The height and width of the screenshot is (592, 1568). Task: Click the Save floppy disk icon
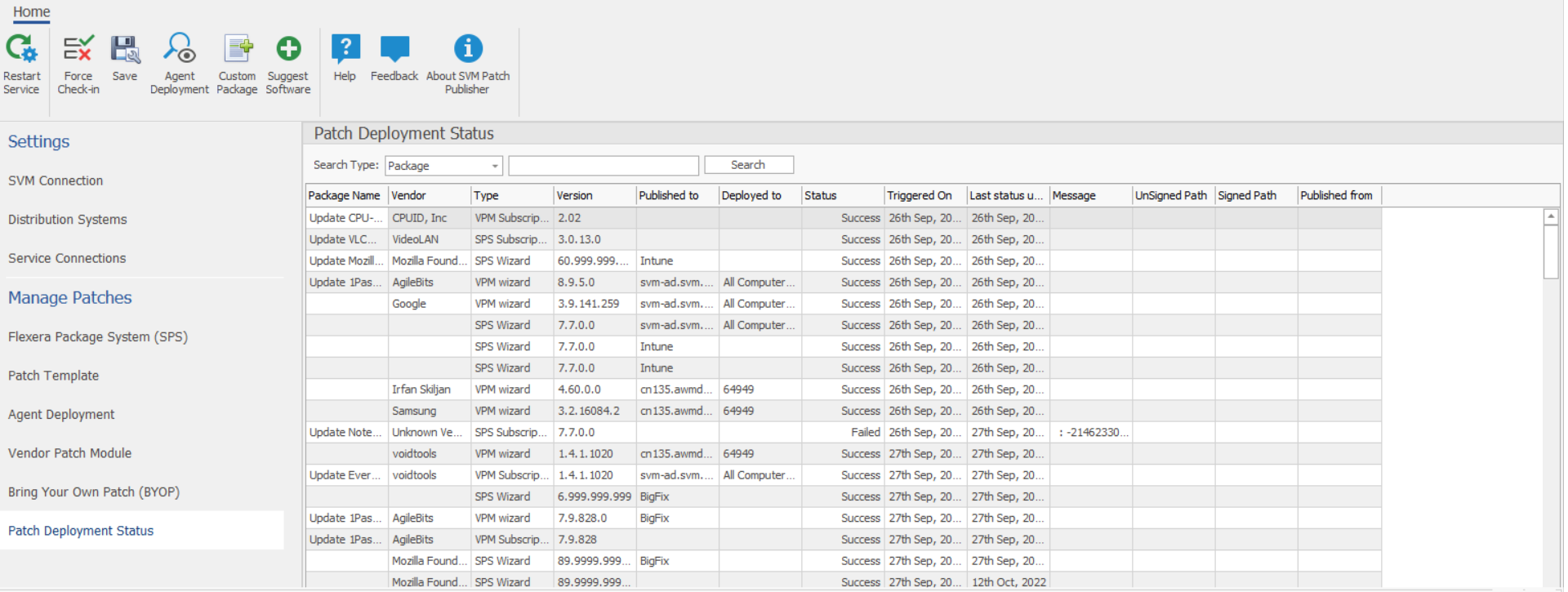coord(125,49)
